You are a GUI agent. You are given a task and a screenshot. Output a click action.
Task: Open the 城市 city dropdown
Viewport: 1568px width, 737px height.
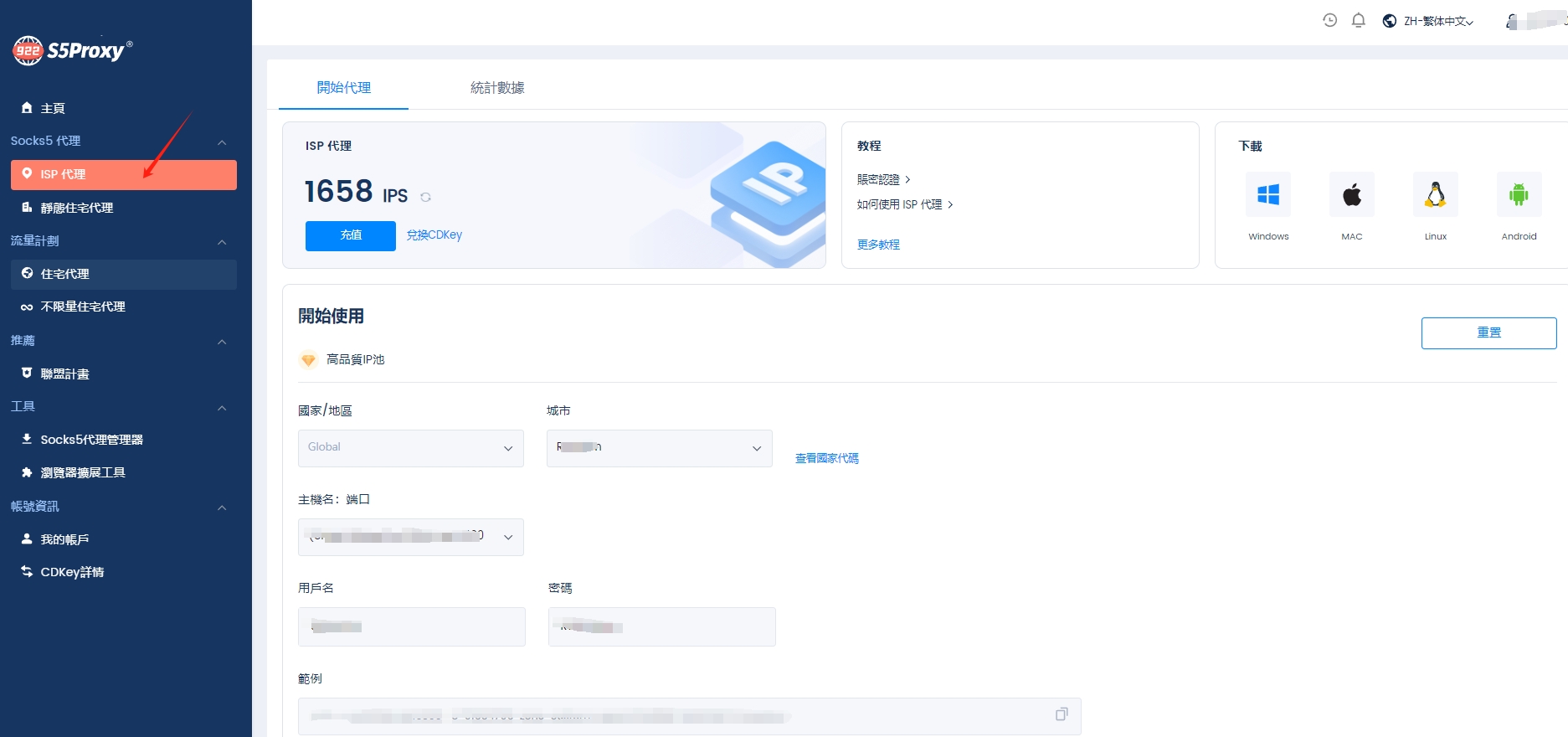pos(659,448)
